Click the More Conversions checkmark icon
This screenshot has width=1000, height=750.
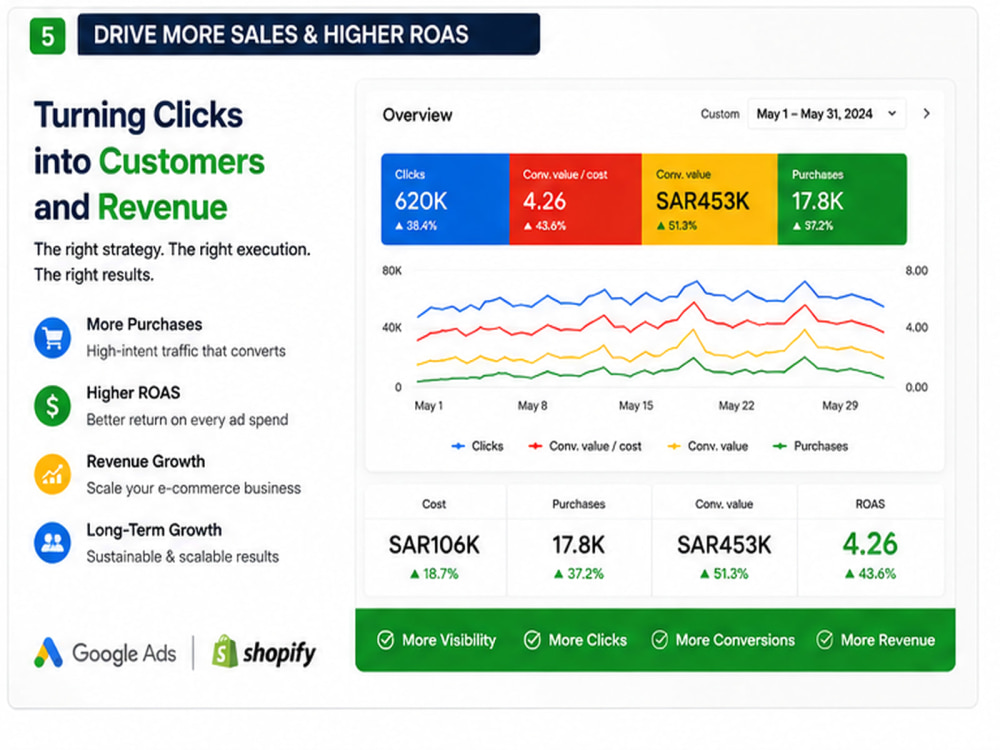coord(659,640)
